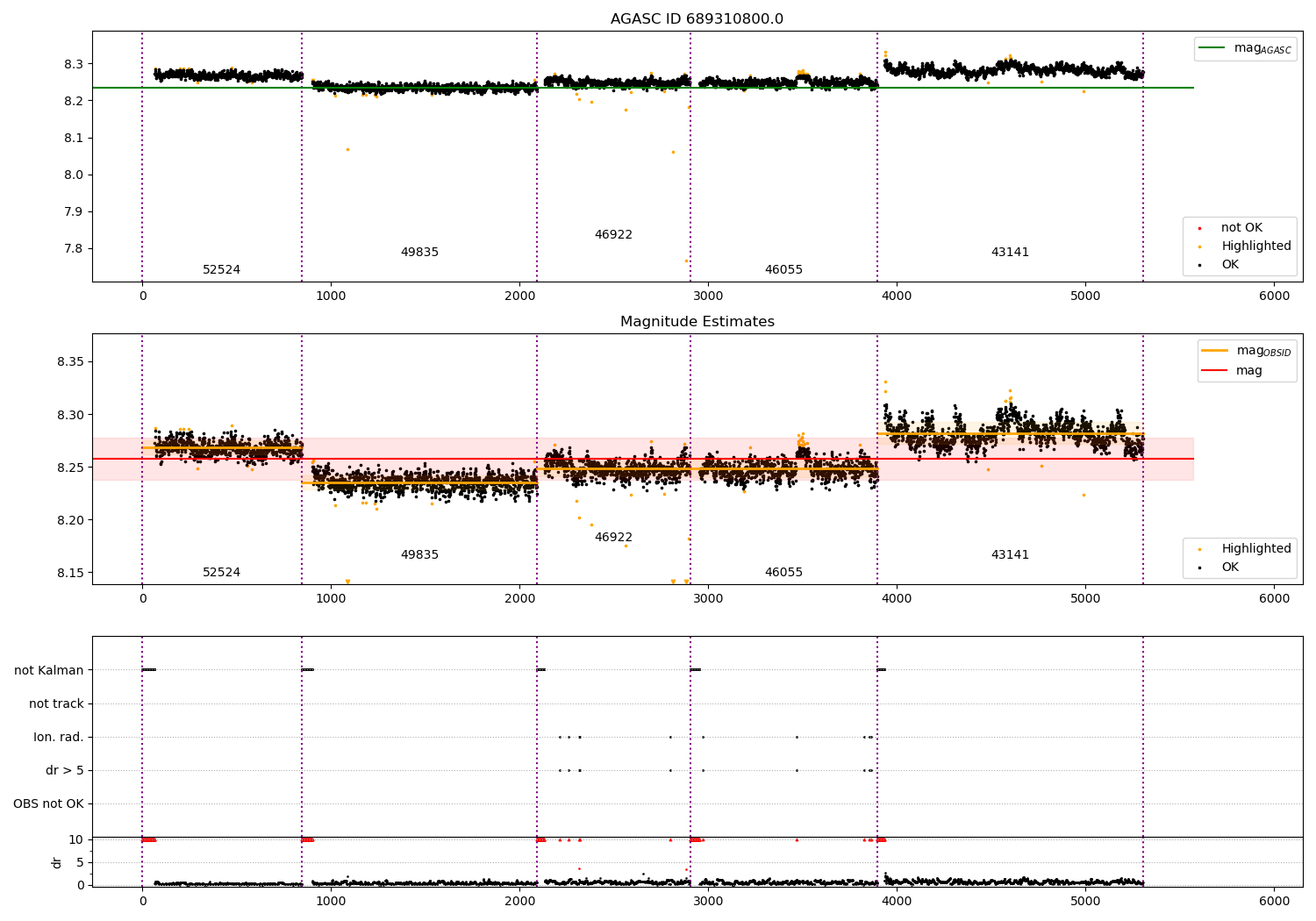The image size is (1316, 921).
Task: Click obsid label 43141 in Magnitude Estimates plot
Action: 1010,555
